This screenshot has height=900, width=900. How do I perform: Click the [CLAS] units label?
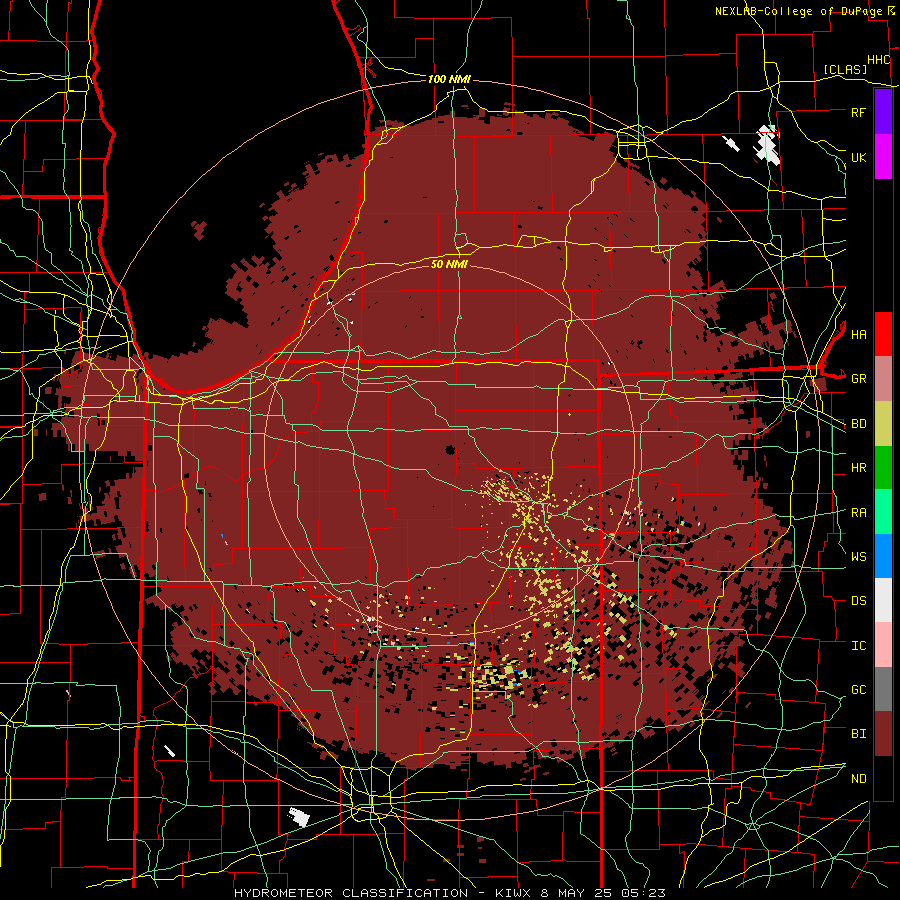845,70
